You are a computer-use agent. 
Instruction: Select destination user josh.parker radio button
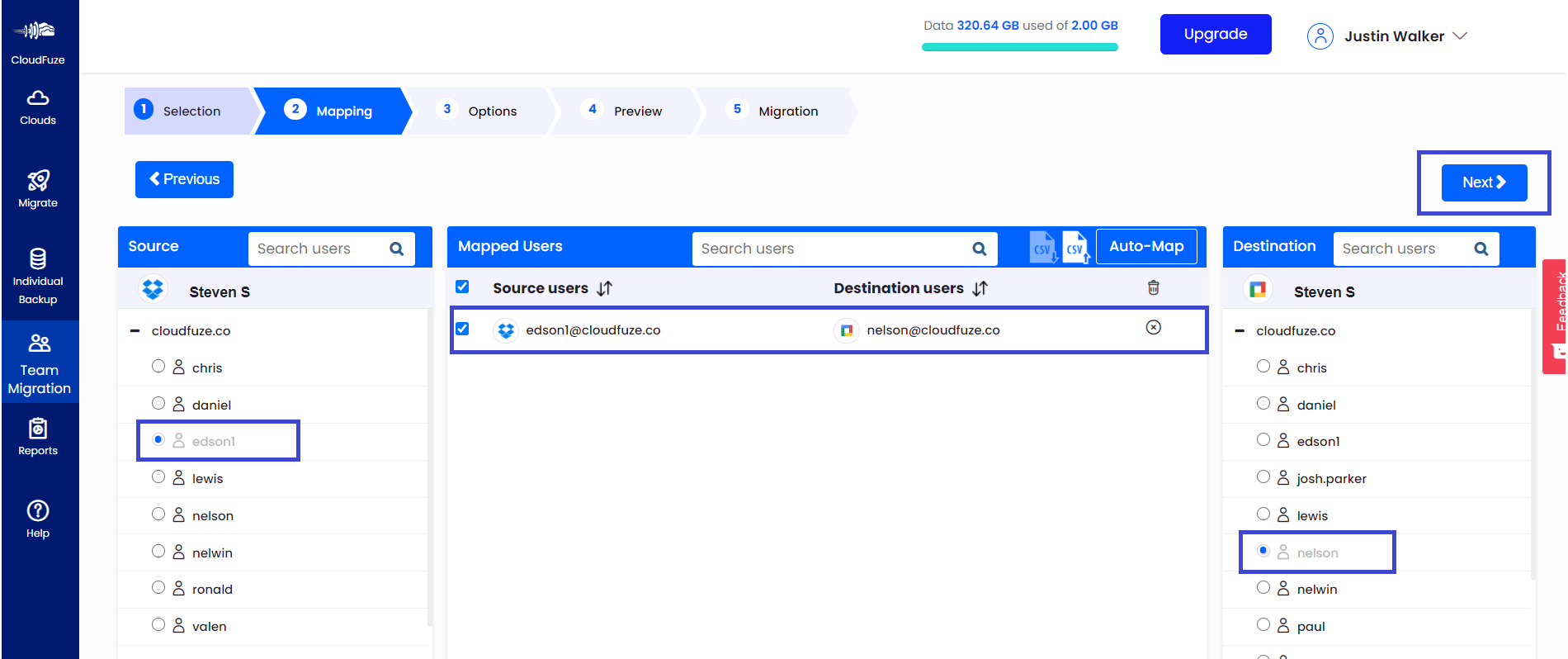(x=1263, y=476)
